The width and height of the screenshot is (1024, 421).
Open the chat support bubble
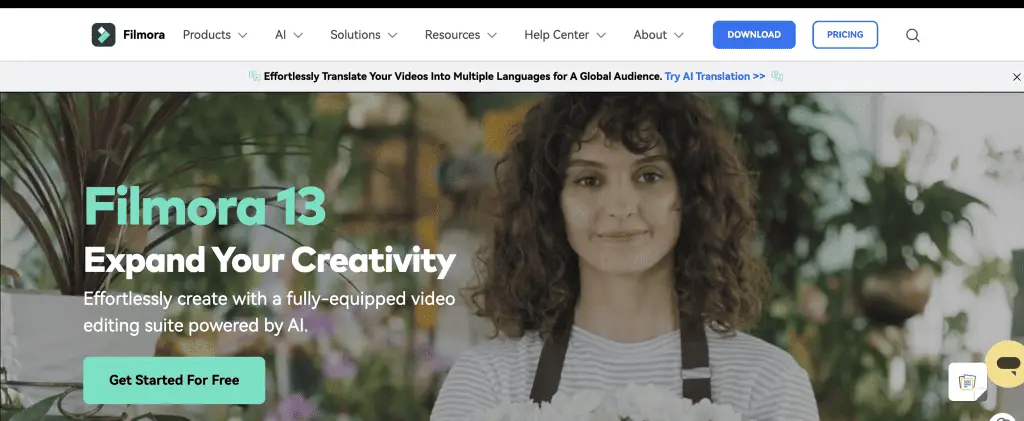pyautogui.click(x=1006, y=363)
